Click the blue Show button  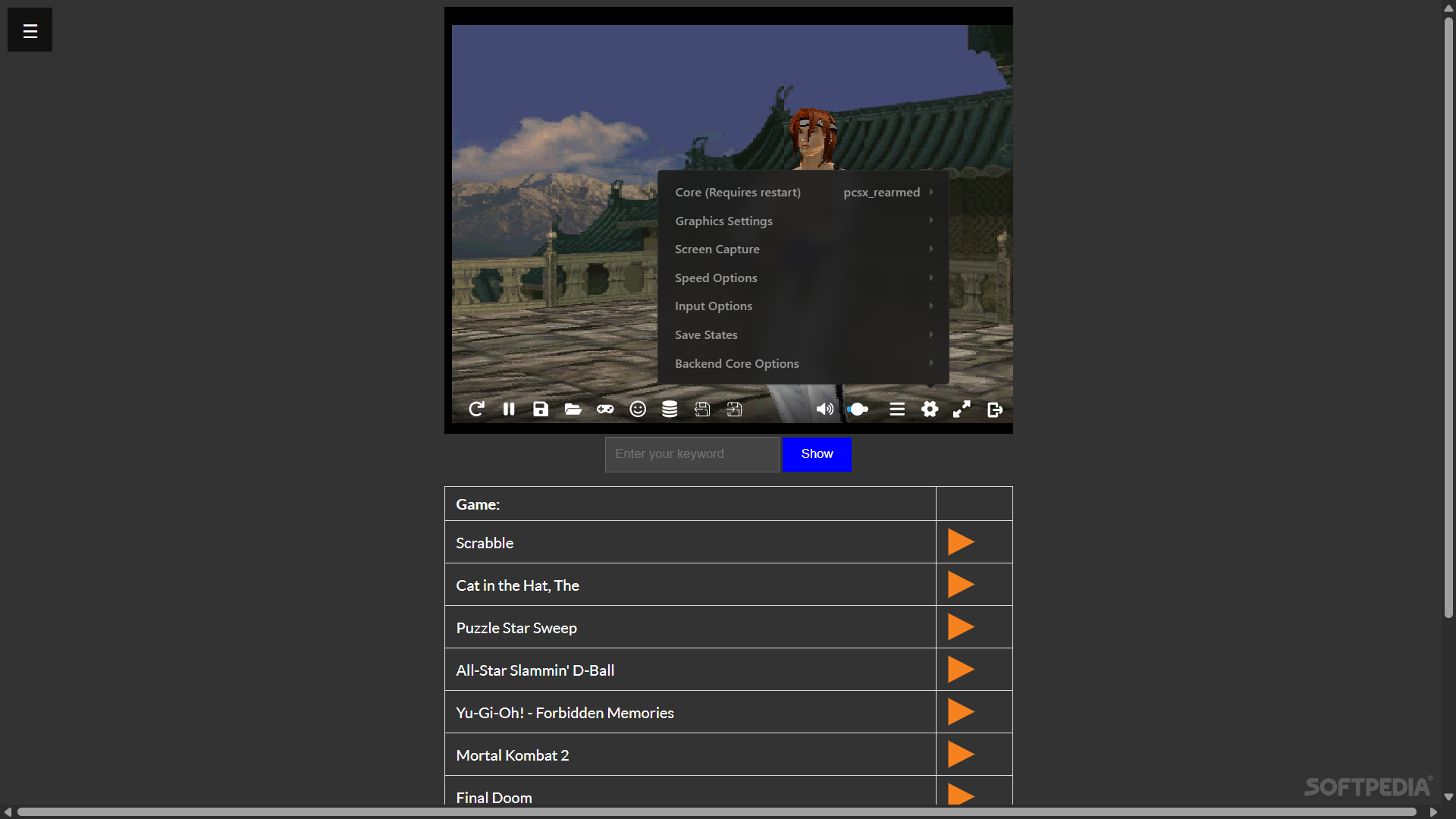(x=817, y=454)
